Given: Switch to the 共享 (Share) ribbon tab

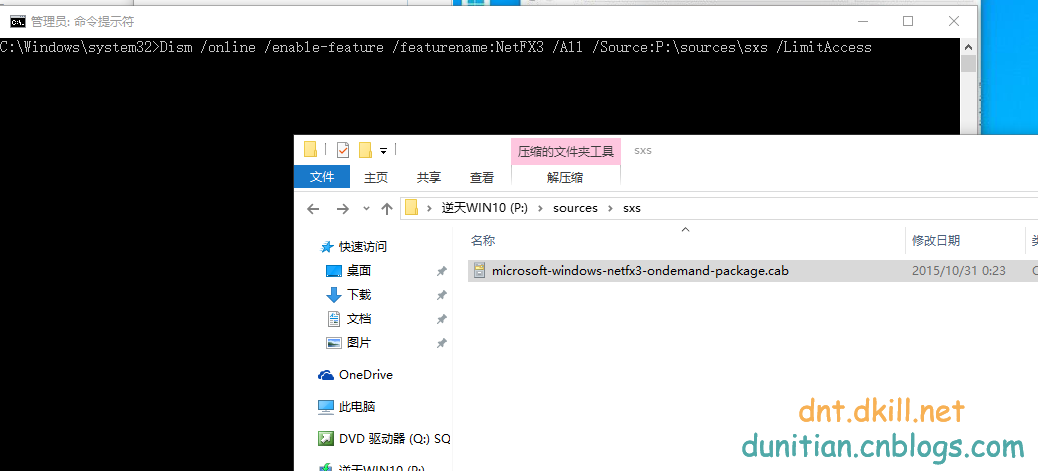Looking at the screenshot, I should [428, 177].
